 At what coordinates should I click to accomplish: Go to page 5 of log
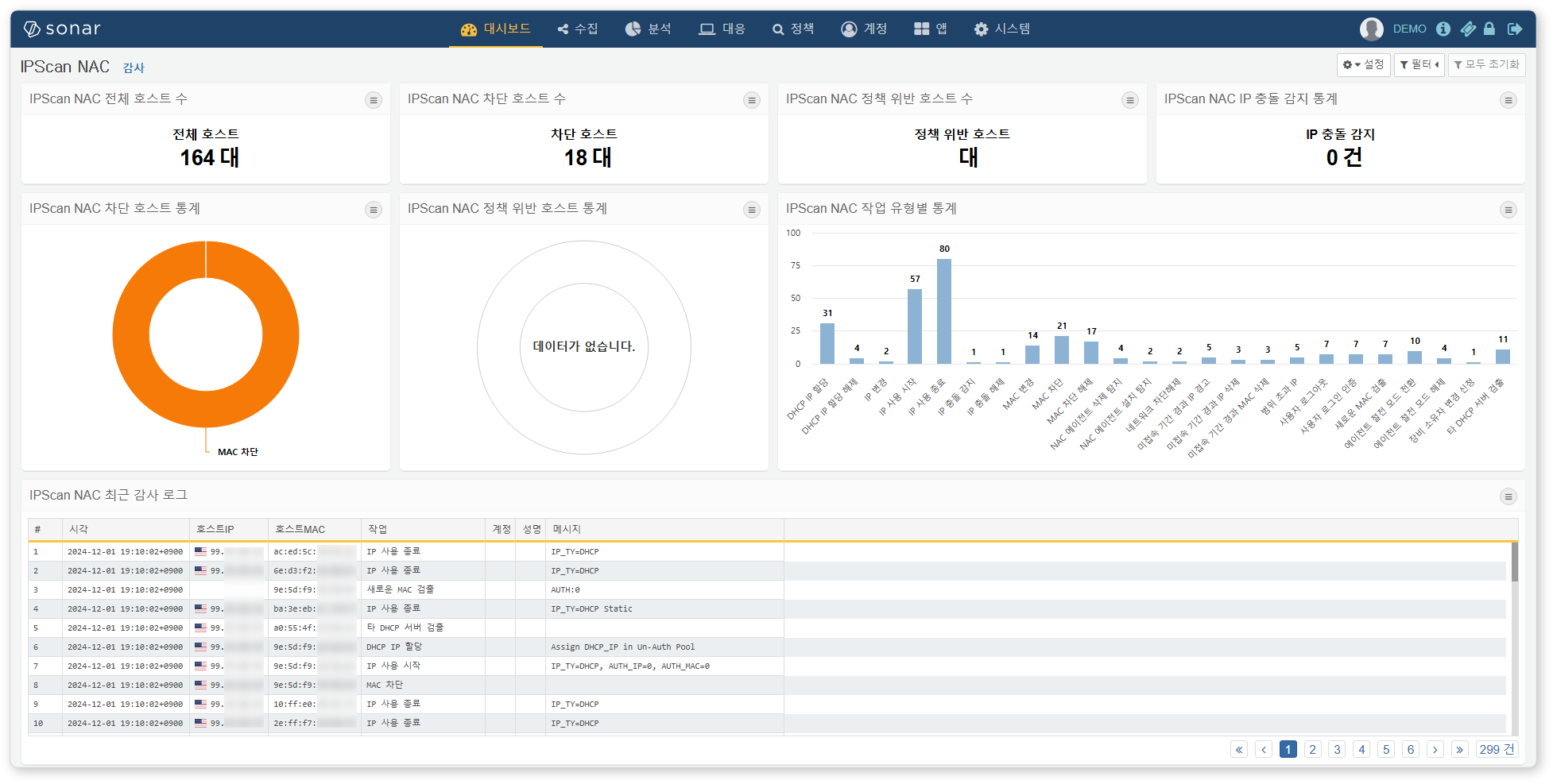tap(1387, 750)
